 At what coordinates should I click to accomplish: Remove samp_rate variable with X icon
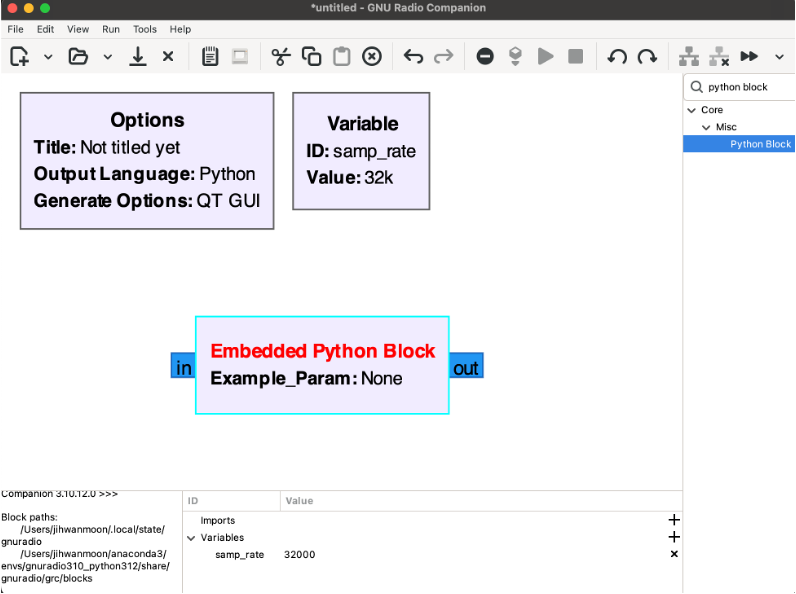pyautogui.click(x=674, y=554)
